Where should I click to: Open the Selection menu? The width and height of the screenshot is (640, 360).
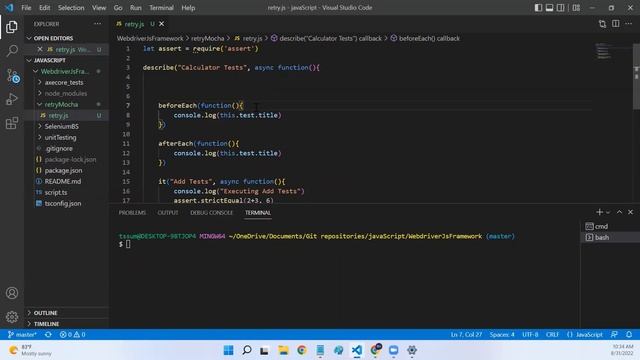(x=71, y=8)
